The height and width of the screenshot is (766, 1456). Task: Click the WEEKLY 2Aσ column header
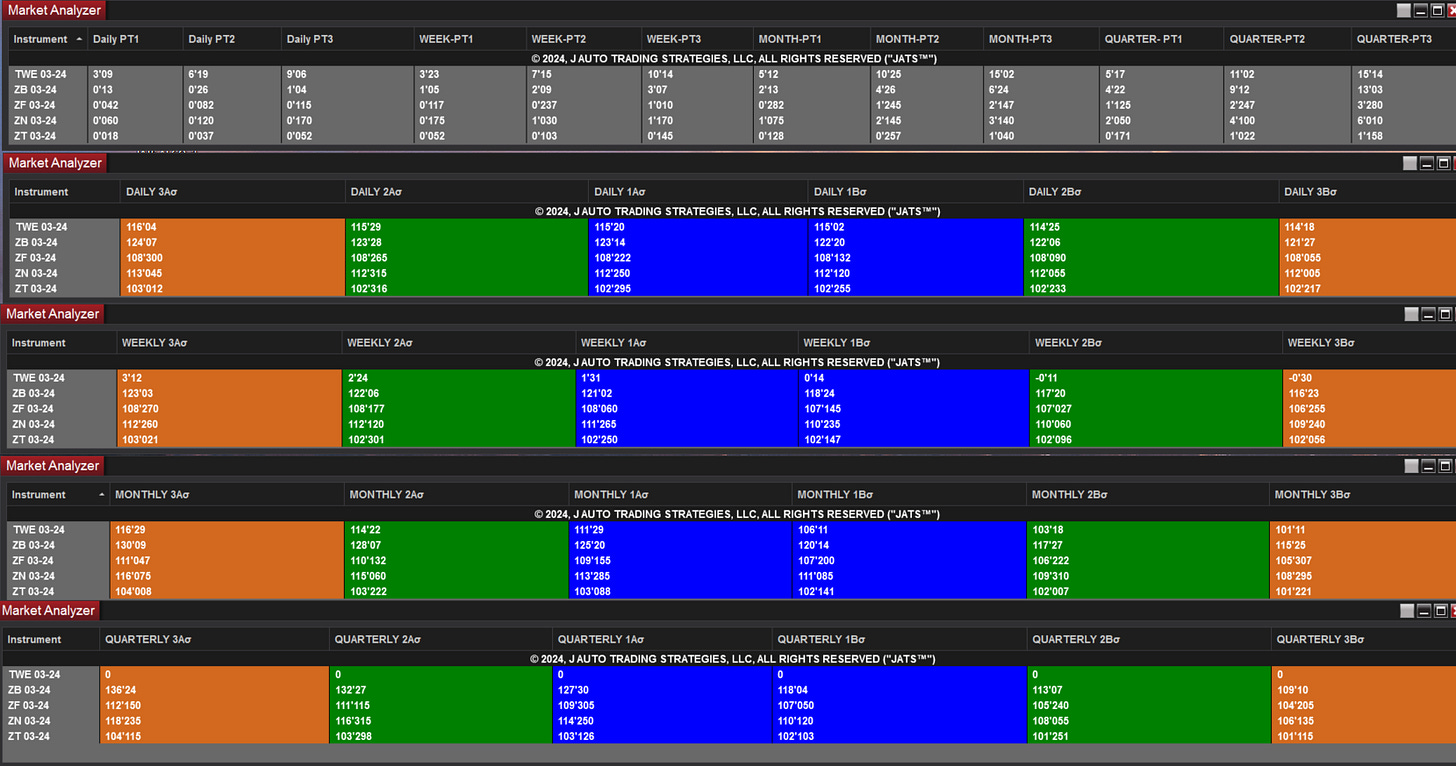tap(458, 343)
